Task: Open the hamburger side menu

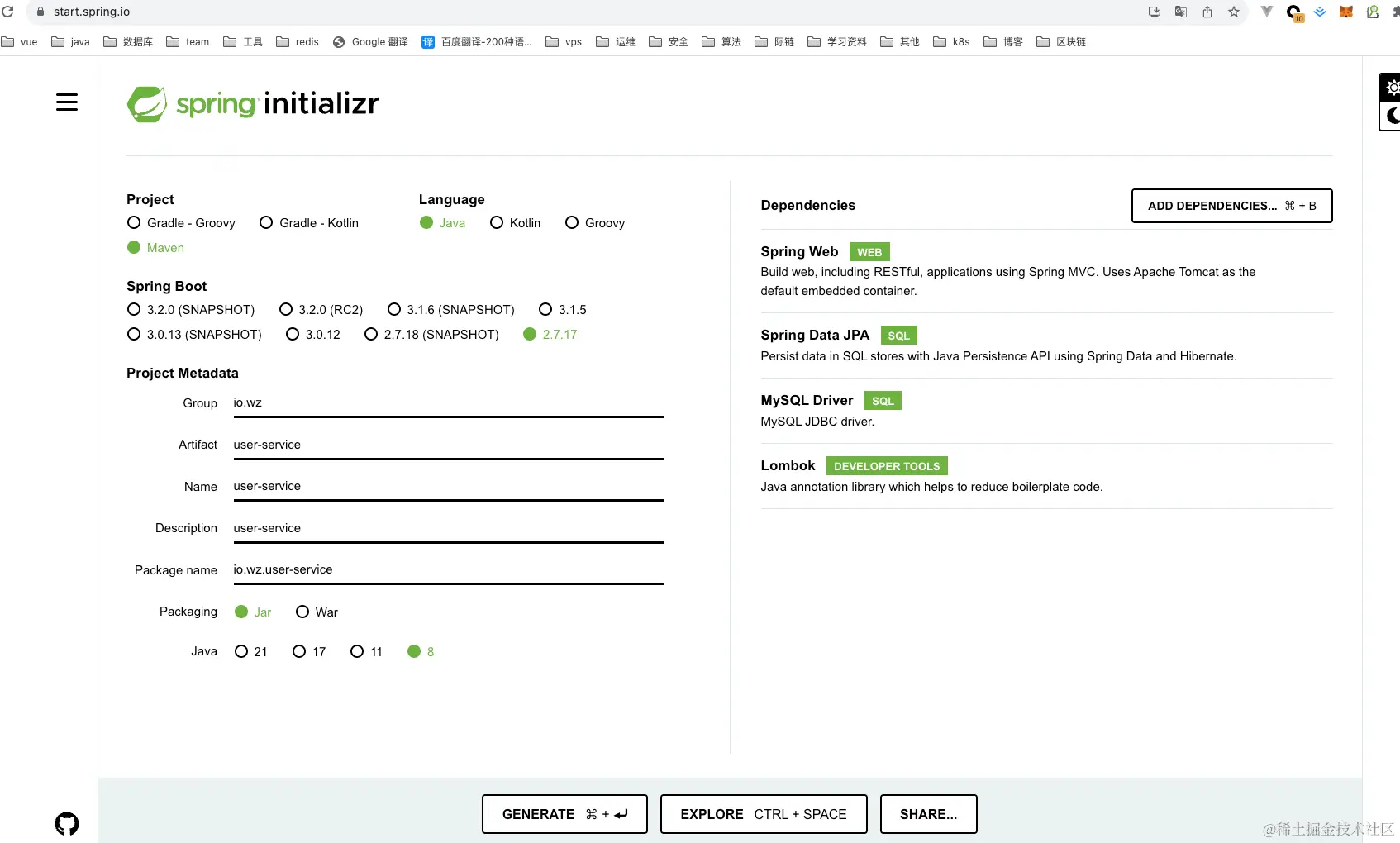Action: 67,102
